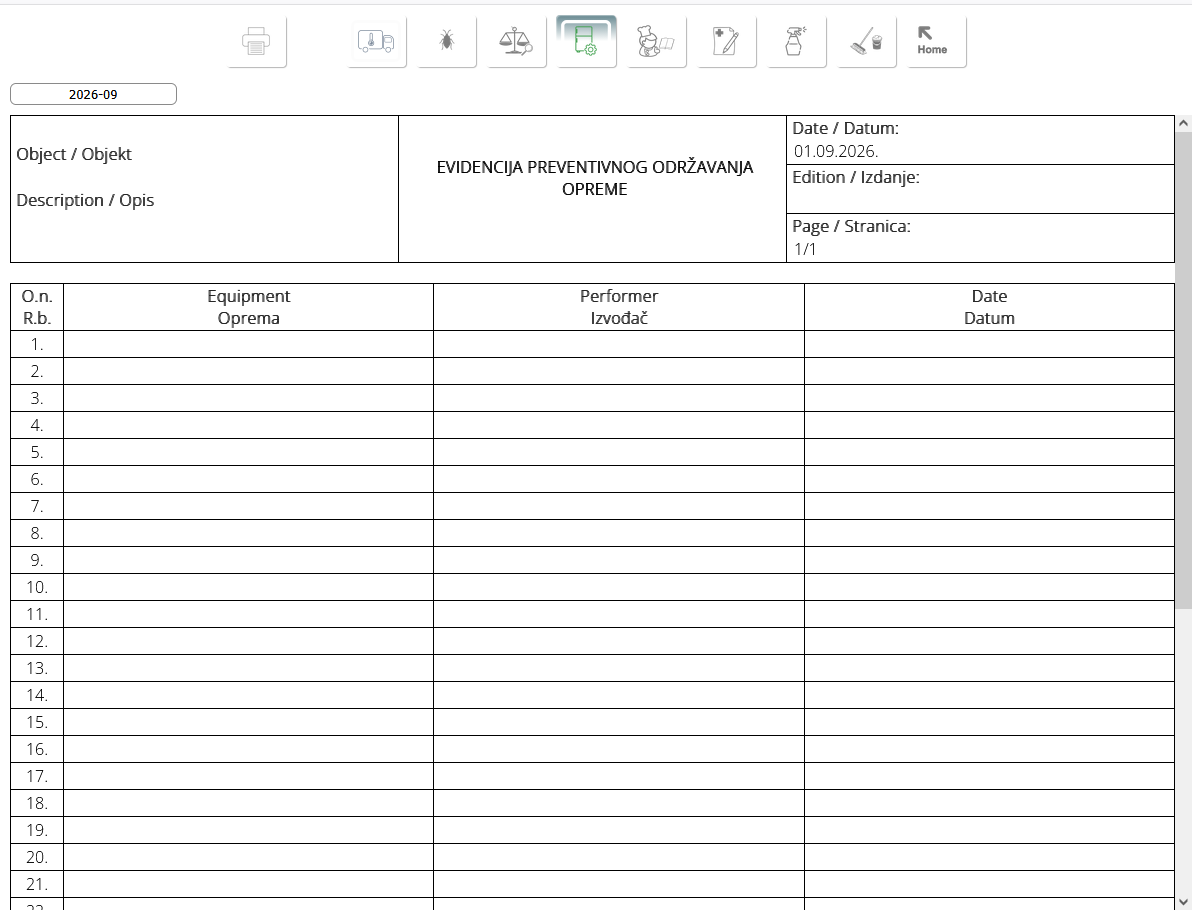The height and width of the screenshot is (910, 1192).
Task: Click the Equipment cell in row 1
Action: 249,344
